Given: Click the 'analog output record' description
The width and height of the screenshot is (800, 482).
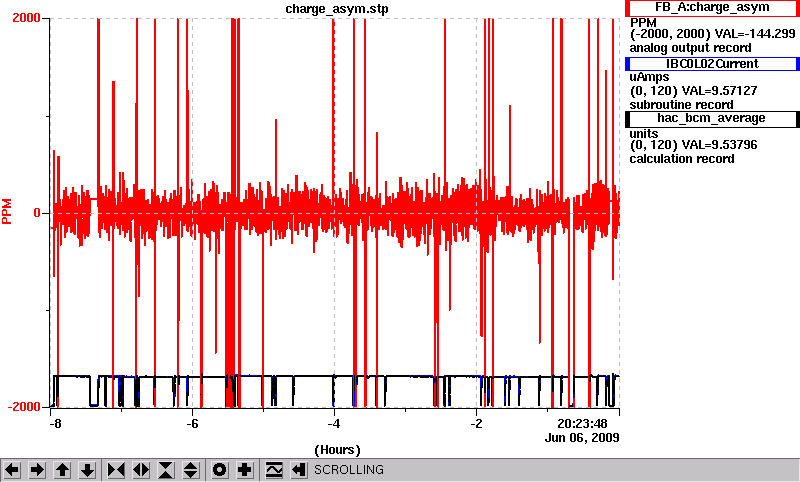Looking at the screenshot, I should pyautogui.click(x=690, y=48).
